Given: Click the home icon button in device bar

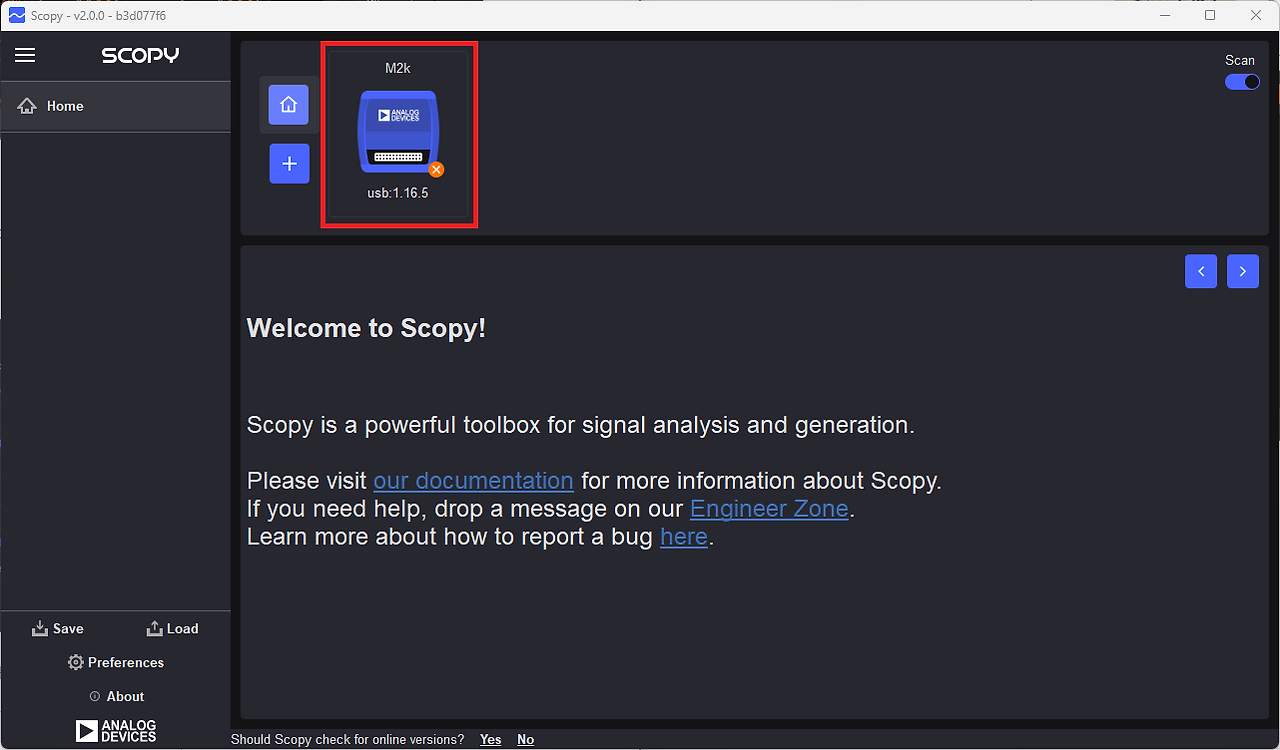Looking at the screenshot, I should point(289,104).
